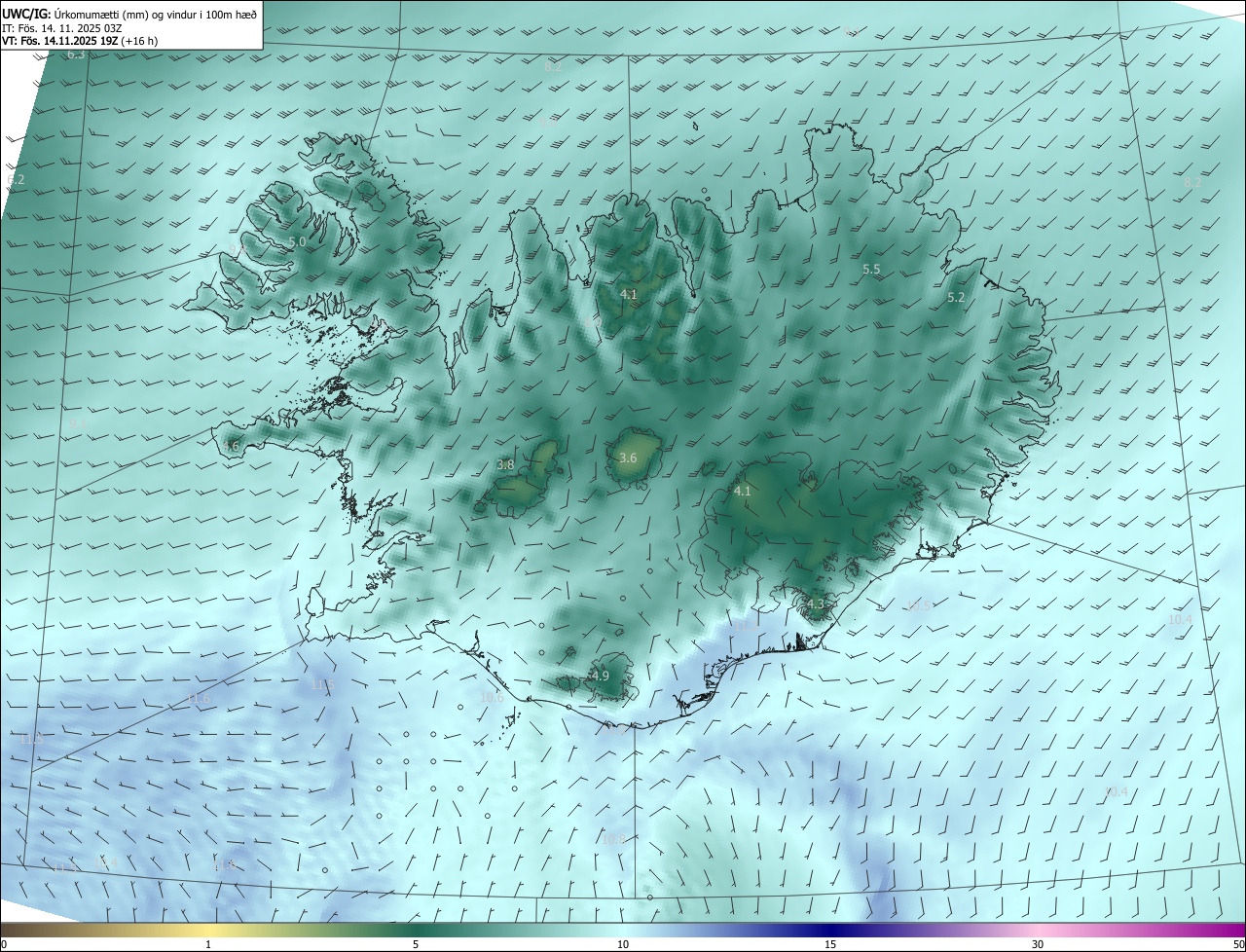1246x952 pixels.
Task: Click the 30 tick label on the colour scale
Action: (x=1038, y=944)
